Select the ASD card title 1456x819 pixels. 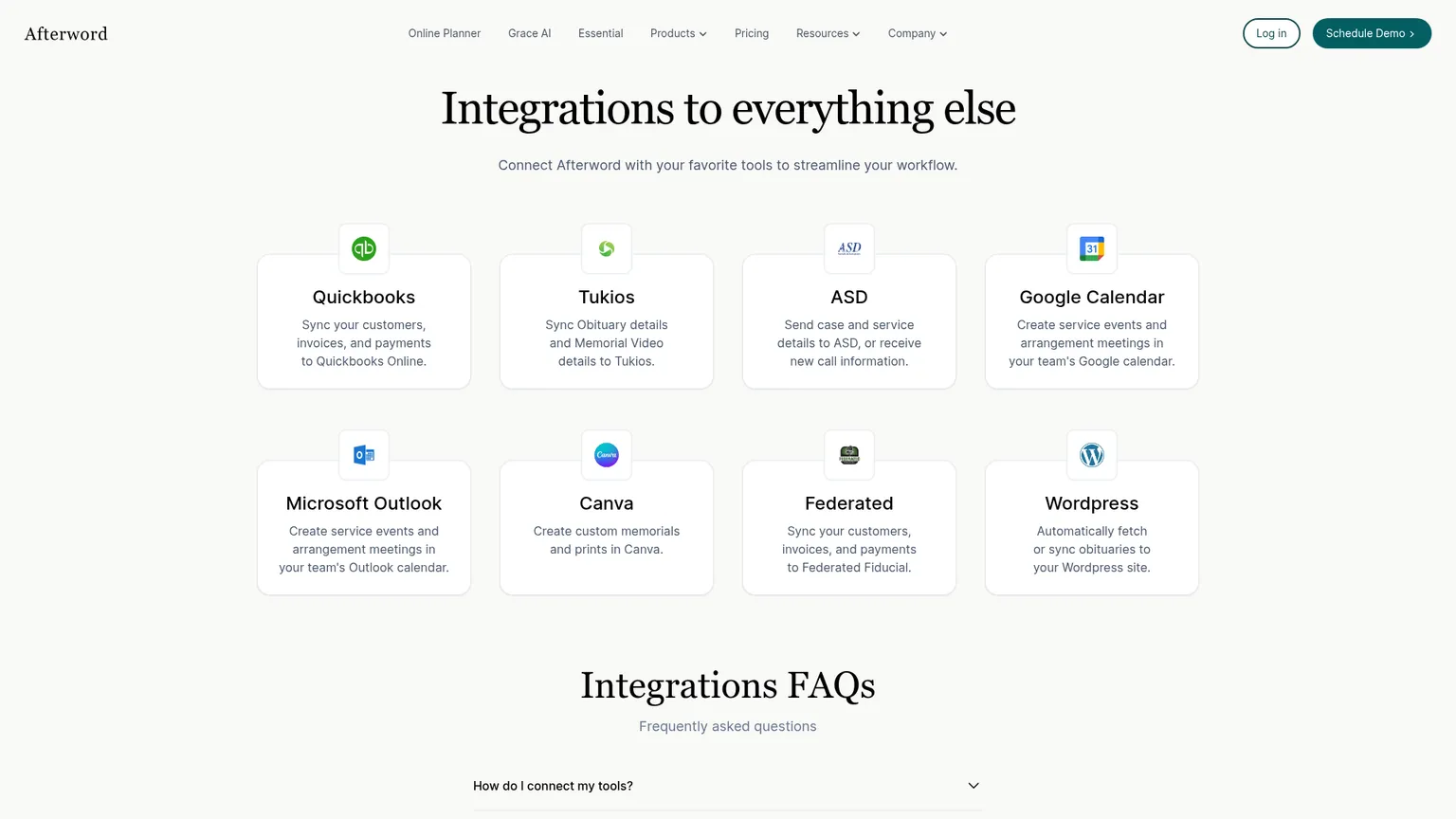pyautogui.click(x=849, y=297)
